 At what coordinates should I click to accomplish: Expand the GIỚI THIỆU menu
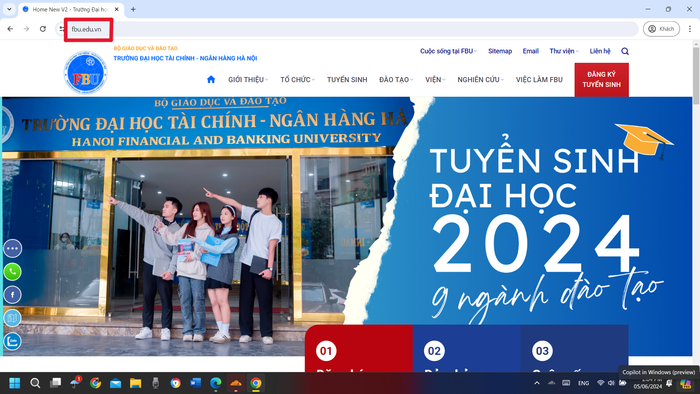(x=248, y=79)
